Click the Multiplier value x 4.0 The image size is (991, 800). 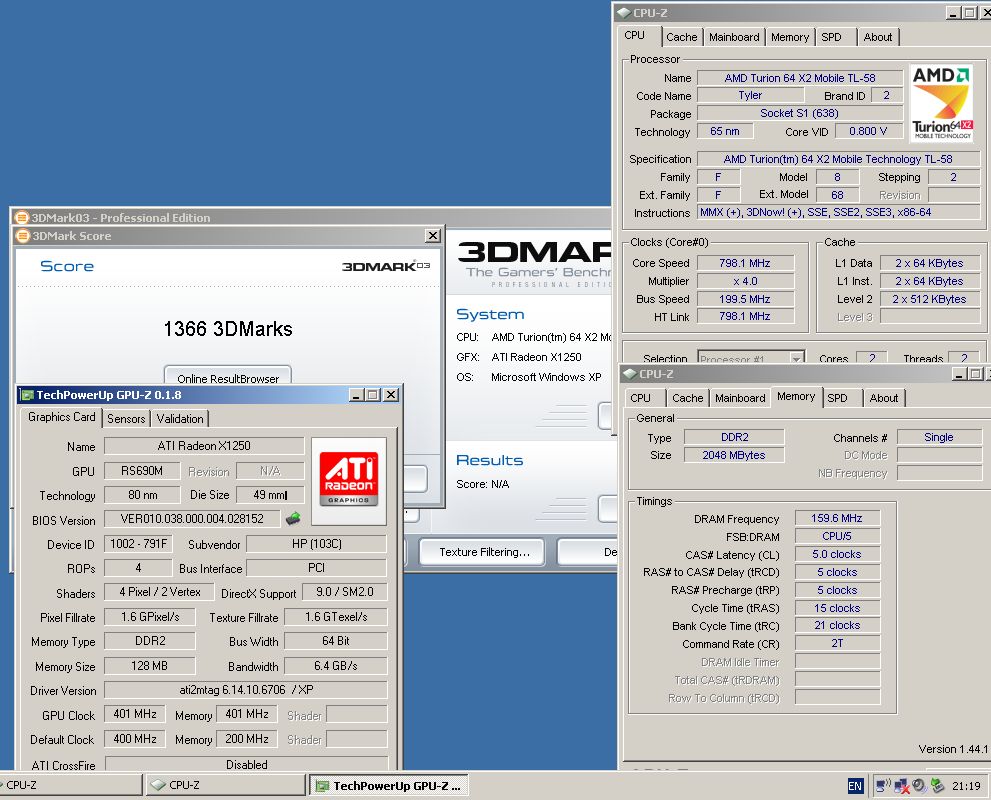pos(745,281)
